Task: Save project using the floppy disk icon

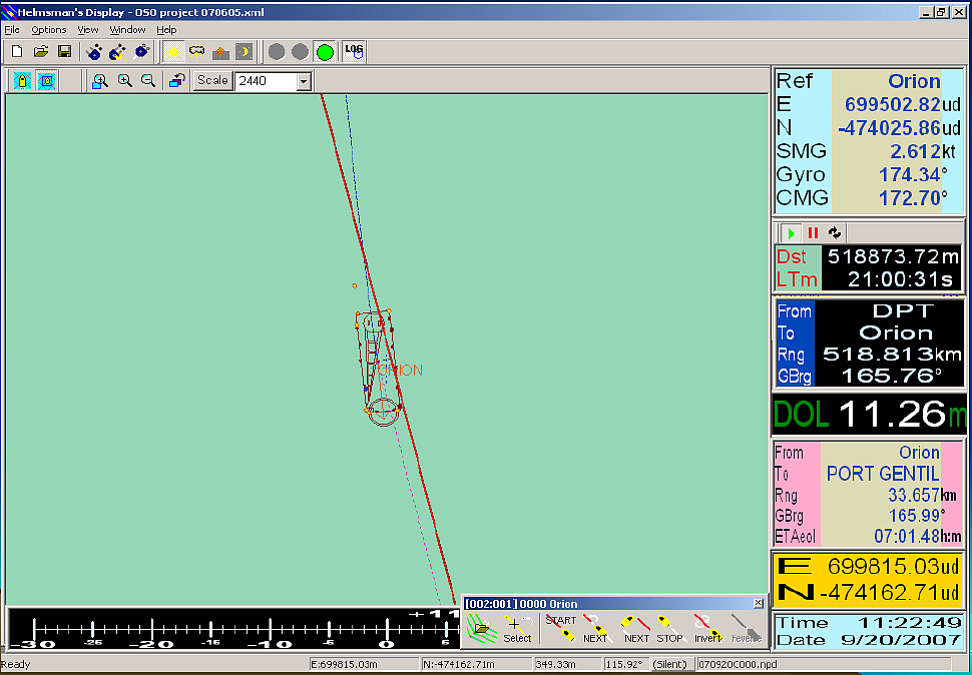Action: coord(64,51)
